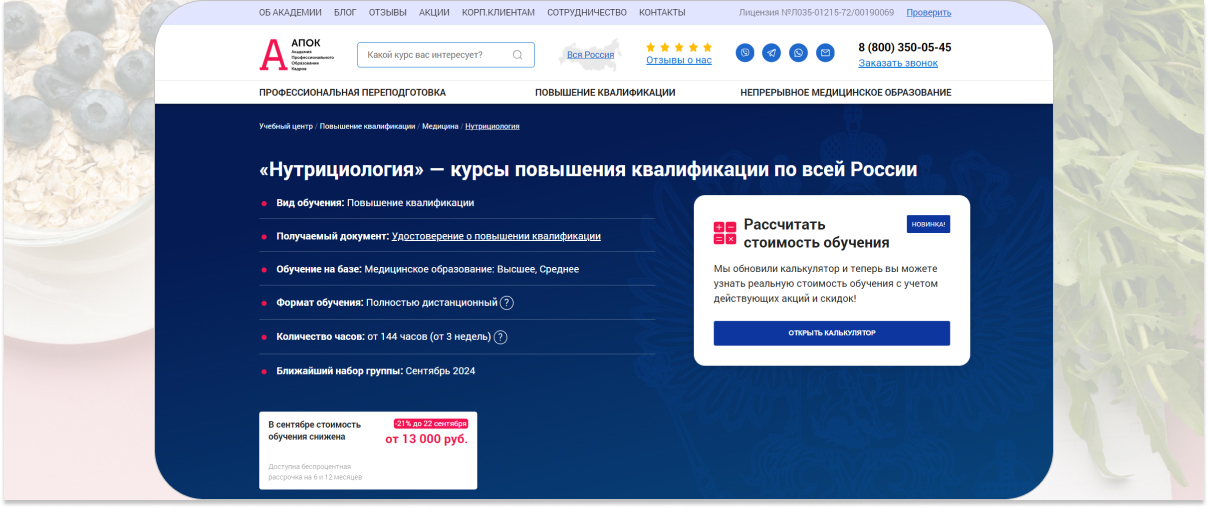Click ОТКРЫТЬ КАЛЬКУЛЯТОР button
Screen dimensions: 1208x508
(832, 333)
